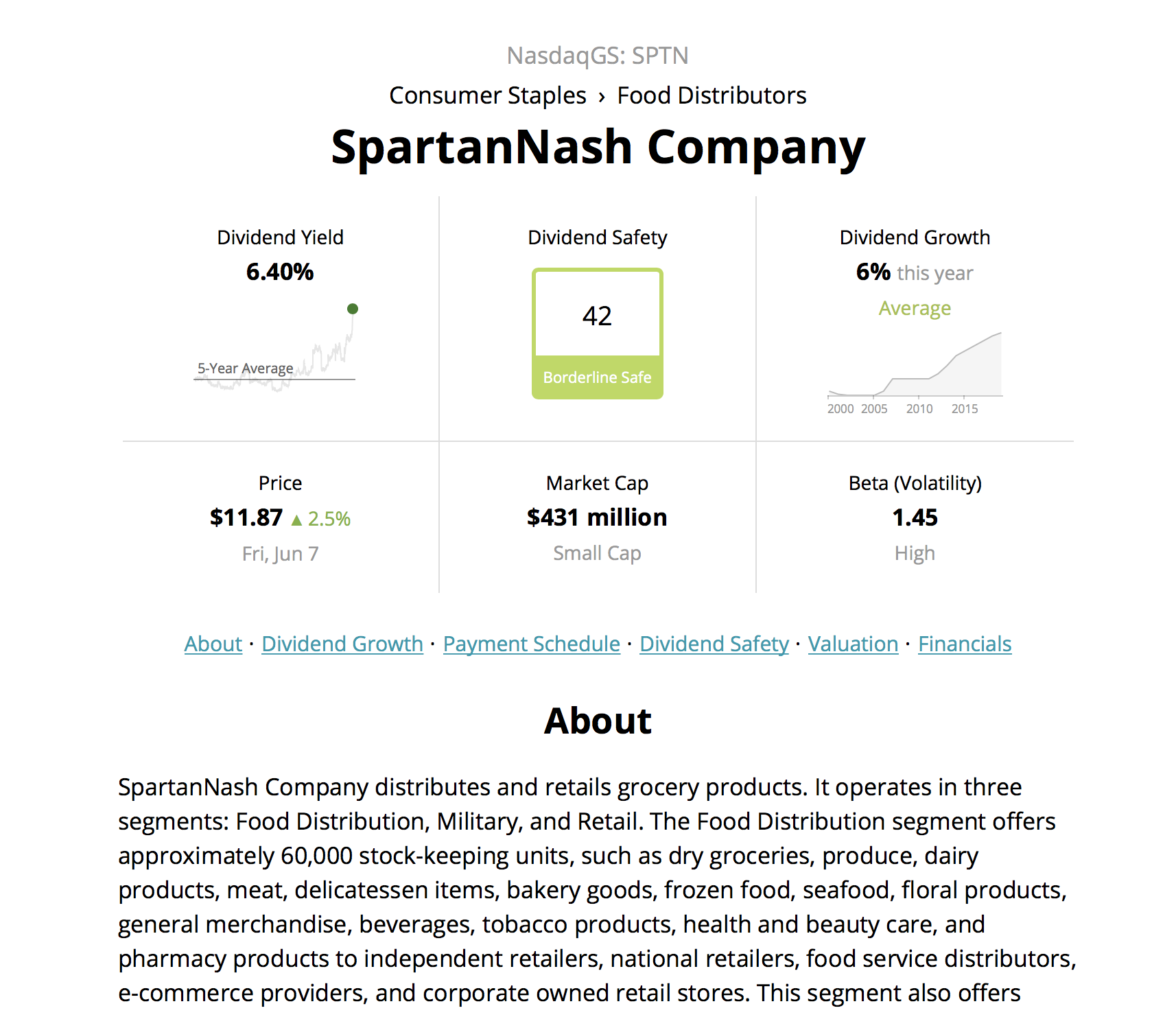Click the Dividend Safety score box 42

[597, 316]
